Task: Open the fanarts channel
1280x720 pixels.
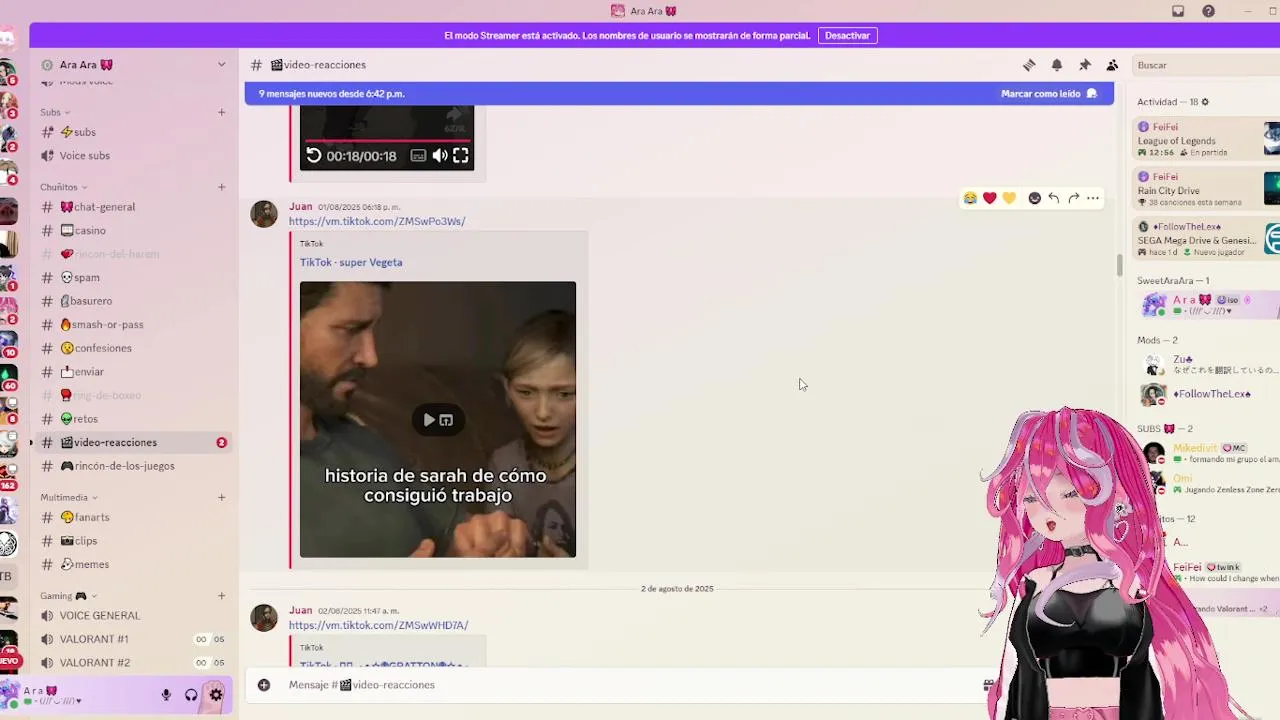Action: click(134, 517)
